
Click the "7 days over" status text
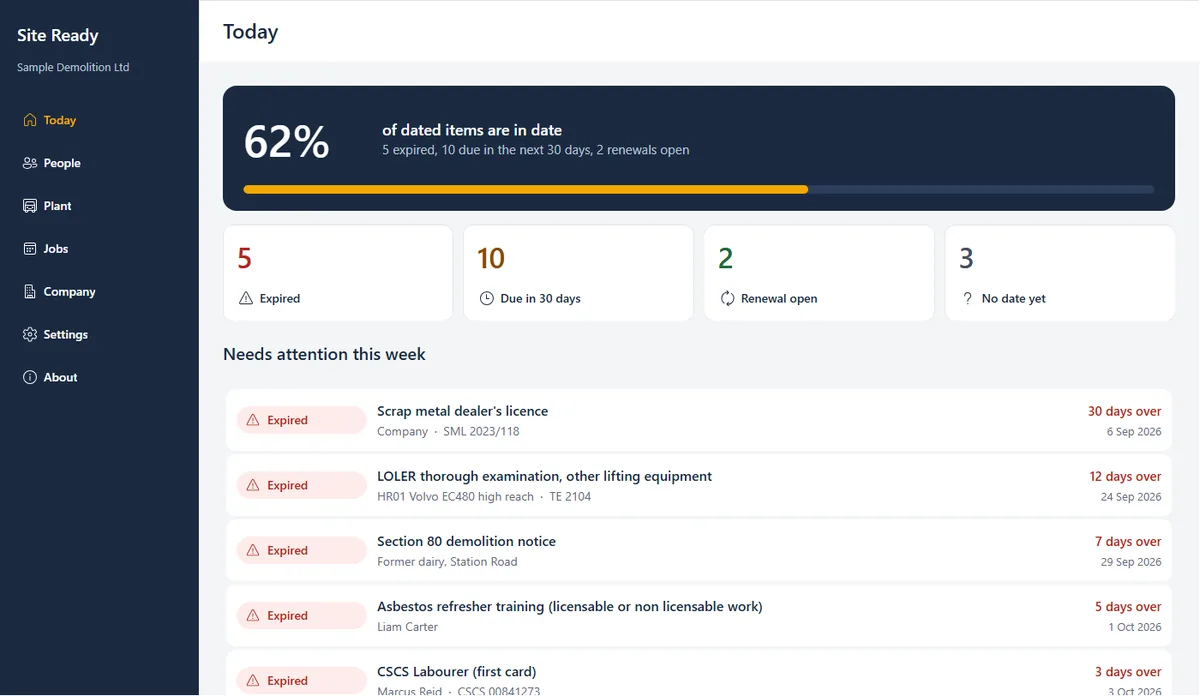click(x=1128, y=541)
